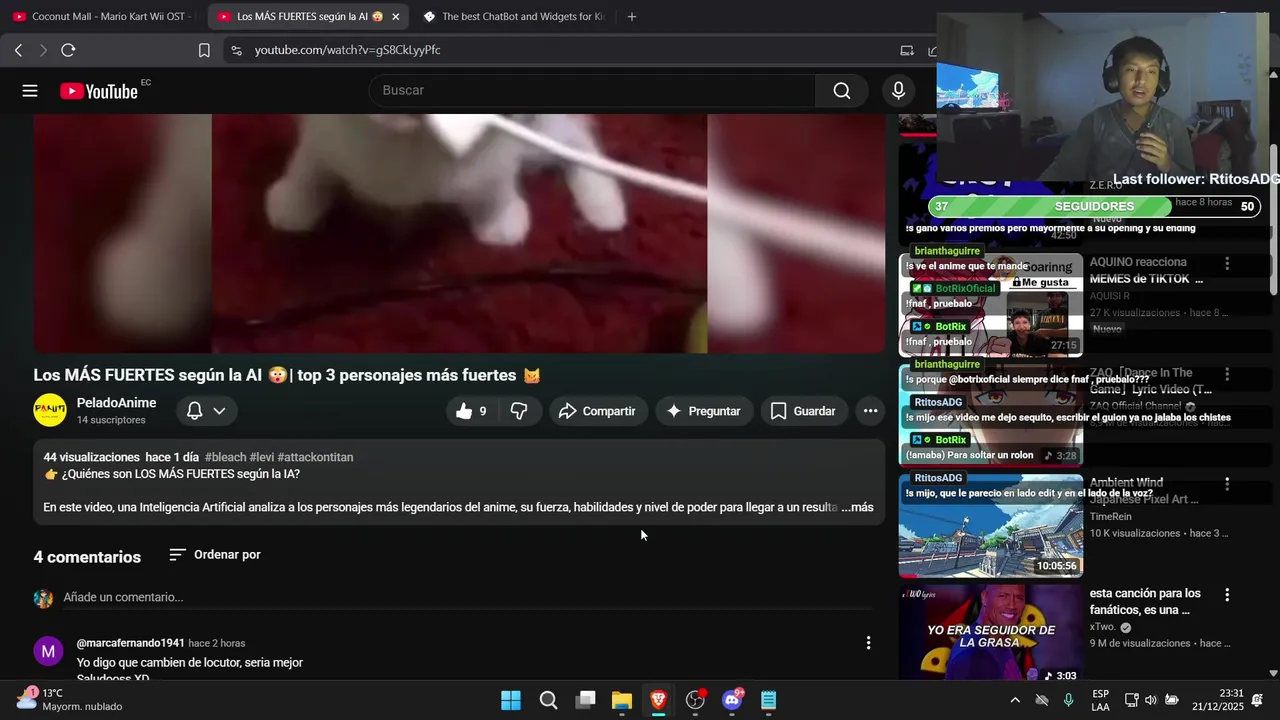Viewport: 1280px width, 720px height.
Task: Switch to The best ChatBot and Widgets tab
Action: [515, 17]
